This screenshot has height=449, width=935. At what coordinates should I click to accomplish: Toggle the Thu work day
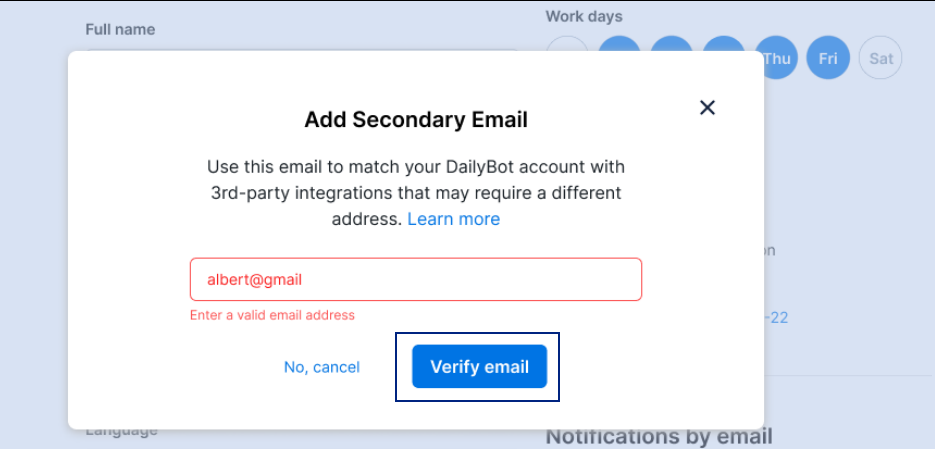(x=776, y=58)
